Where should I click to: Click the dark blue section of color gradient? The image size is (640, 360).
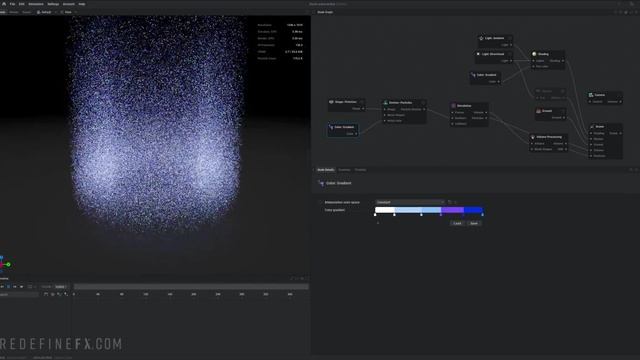pos(473,210)
